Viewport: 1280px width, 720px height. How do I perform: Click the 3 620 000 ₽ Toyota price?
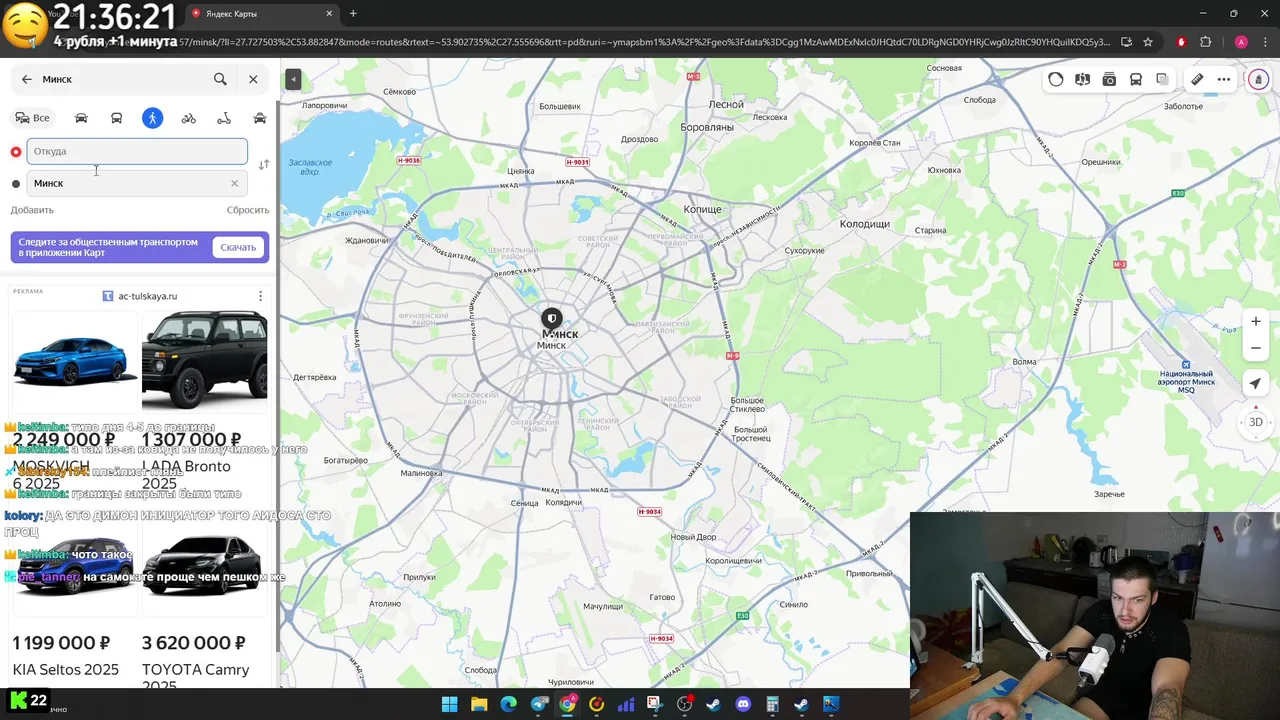click(x=194, y=643)
